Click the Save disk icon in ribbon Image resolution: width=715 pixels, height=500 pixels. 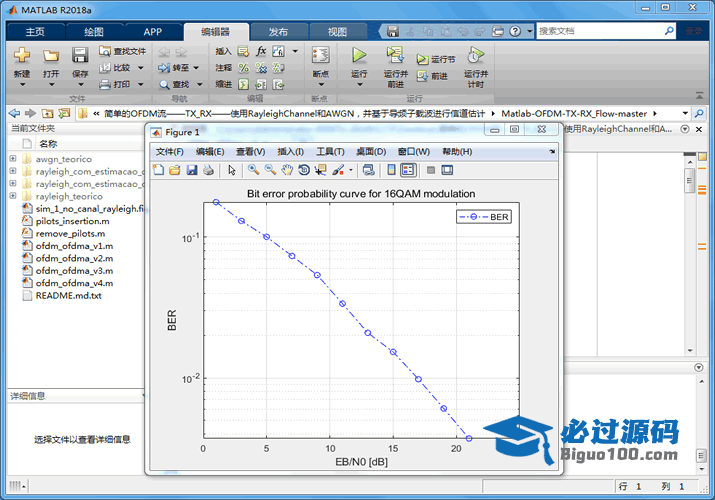[80, 55]
